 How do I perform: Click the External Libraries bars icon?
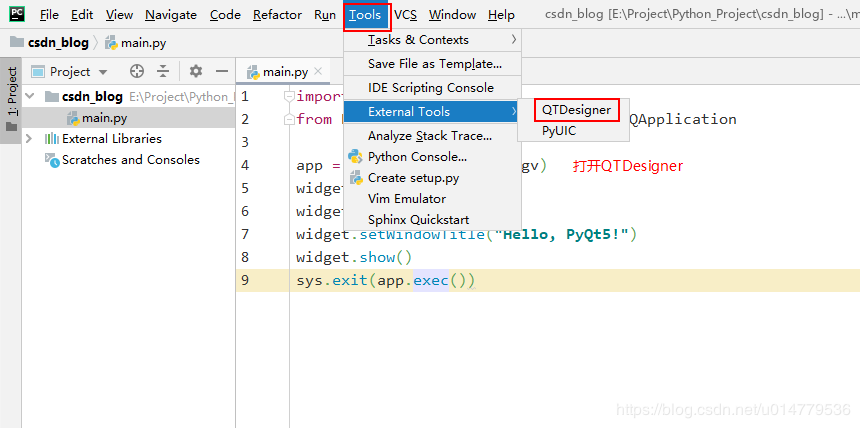52,139
